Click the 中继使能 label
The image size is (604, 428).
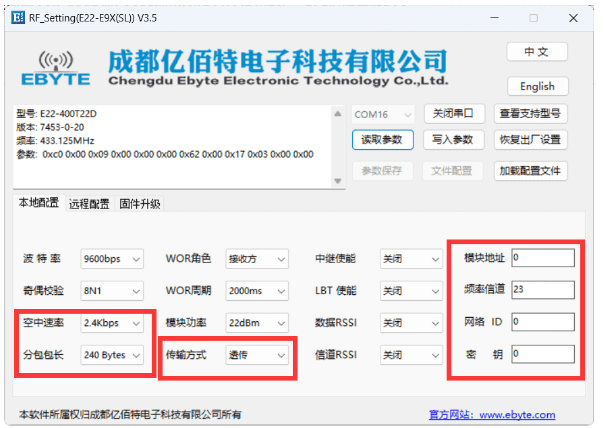click(336, 258)
